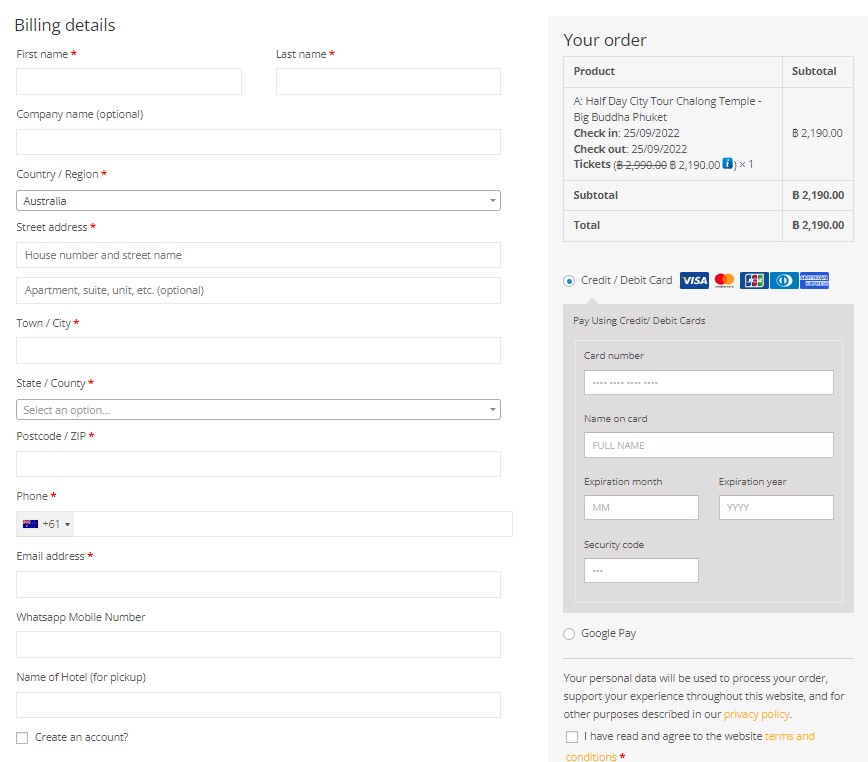Open the +61 phone country code selector

click(46, 524)
